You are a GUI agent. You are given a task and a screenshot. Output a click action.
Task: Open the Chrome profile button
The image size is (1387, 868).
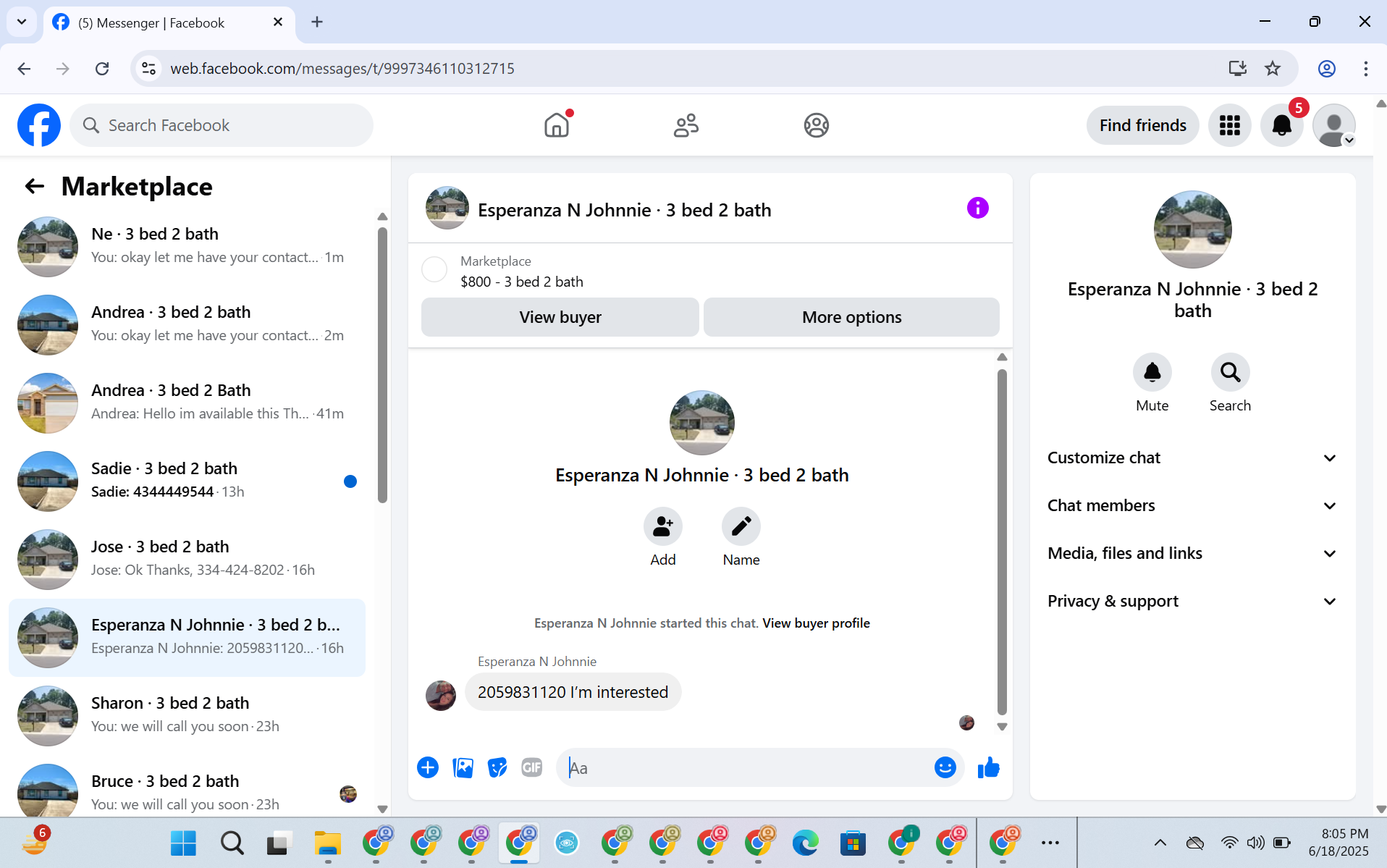tap(1326, 69)
